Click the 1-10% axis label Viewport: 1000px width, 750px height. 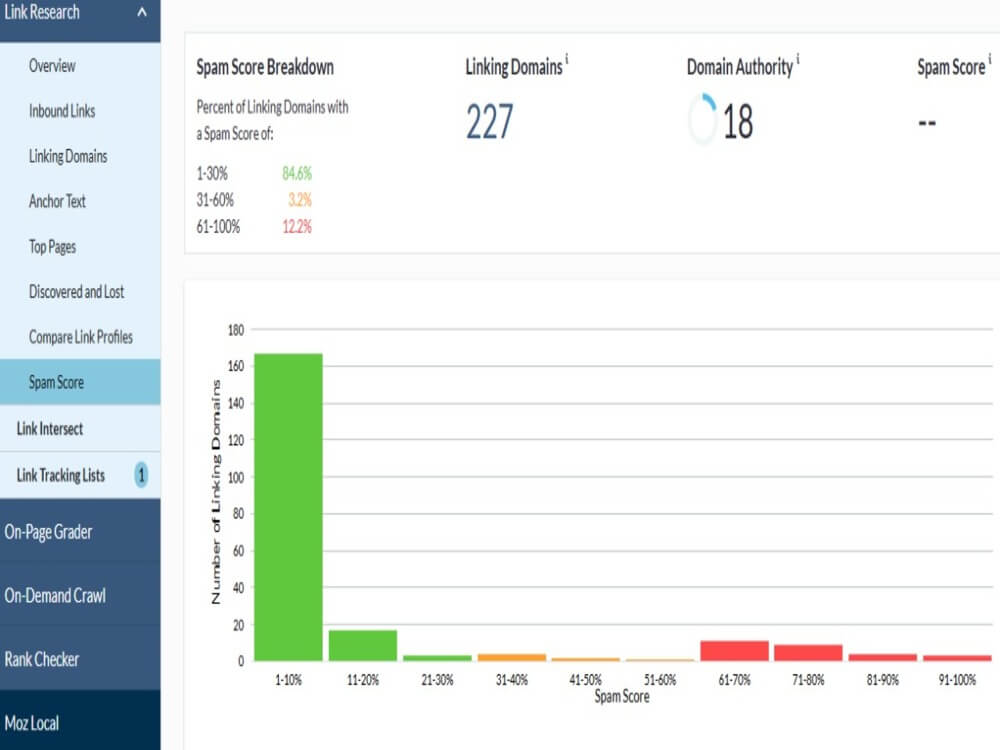[x=288, y=680]
